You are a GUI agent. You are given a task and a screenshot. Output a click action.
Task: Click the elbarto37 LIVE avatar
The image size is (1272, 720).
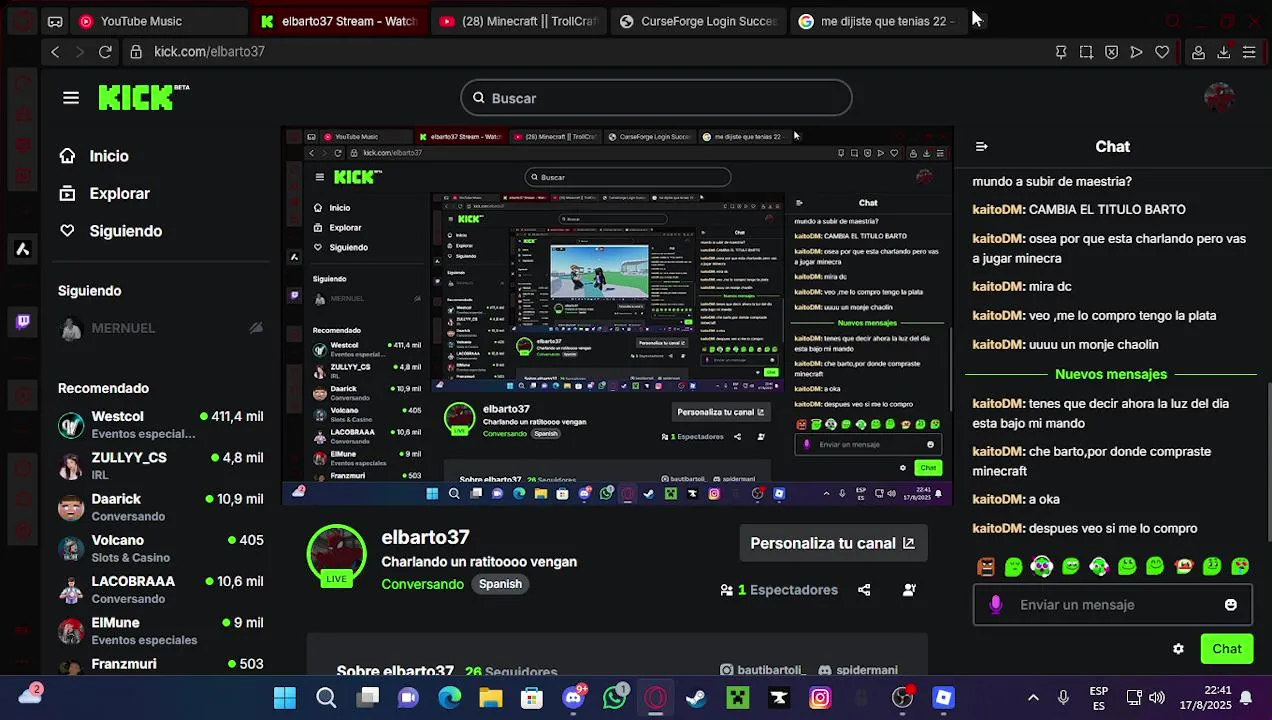click(x=336, y=554)
